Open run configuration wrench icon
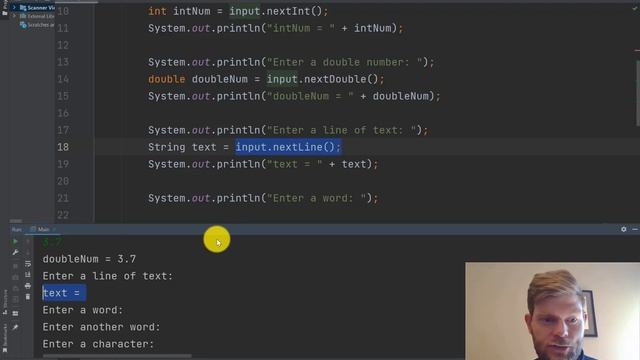 point(15,253)
